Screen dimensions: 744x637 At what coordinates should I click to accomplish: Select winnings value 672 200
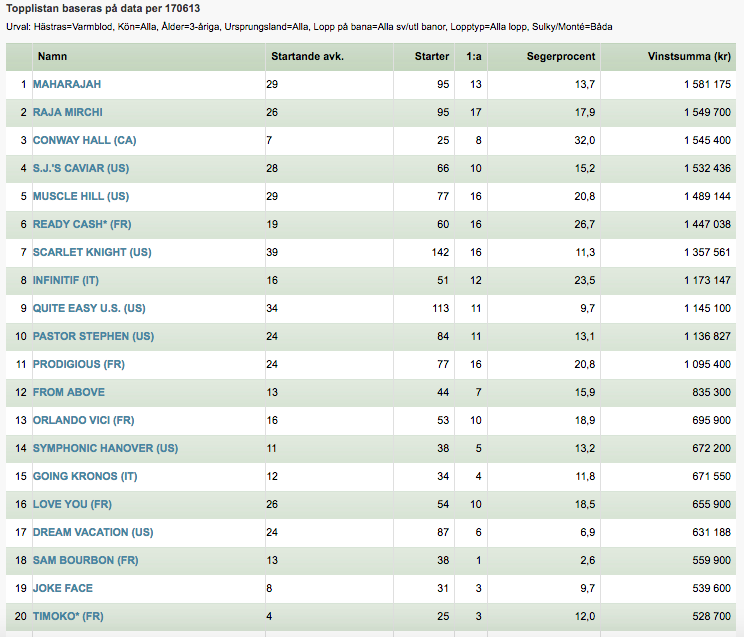(x=711, y=449)
